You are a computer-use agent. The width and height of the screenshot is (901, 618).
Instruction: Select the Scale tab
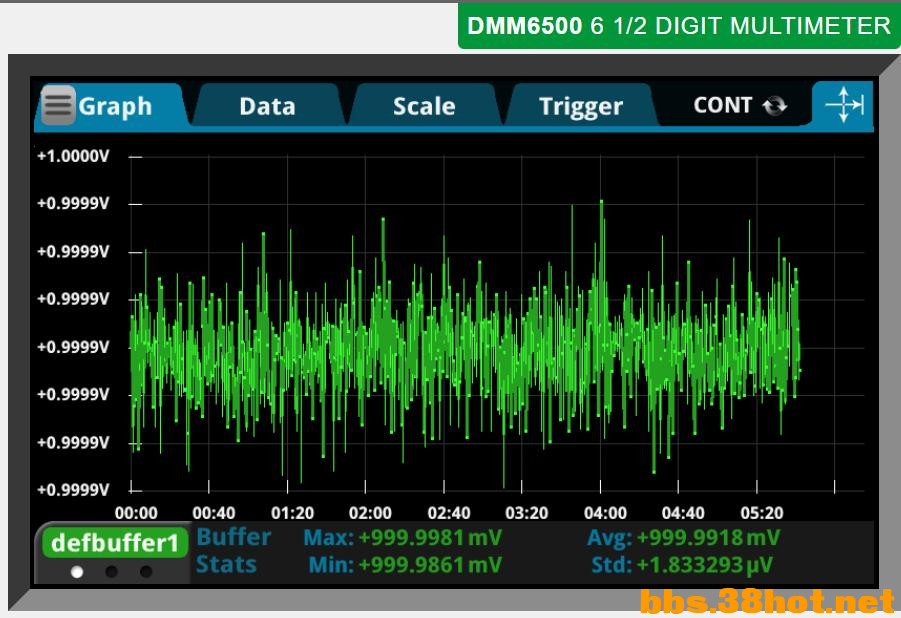tap(423, 106)
